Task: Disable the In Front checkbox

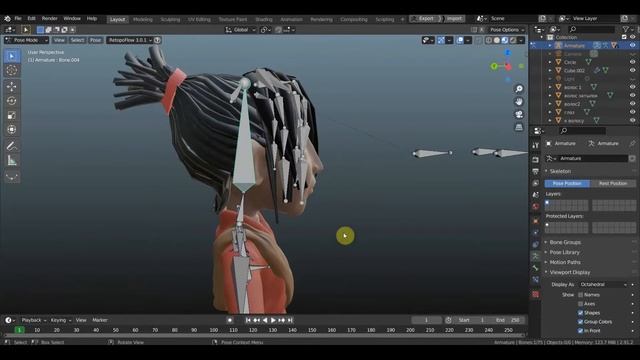Action: click(x=580, y=331)
